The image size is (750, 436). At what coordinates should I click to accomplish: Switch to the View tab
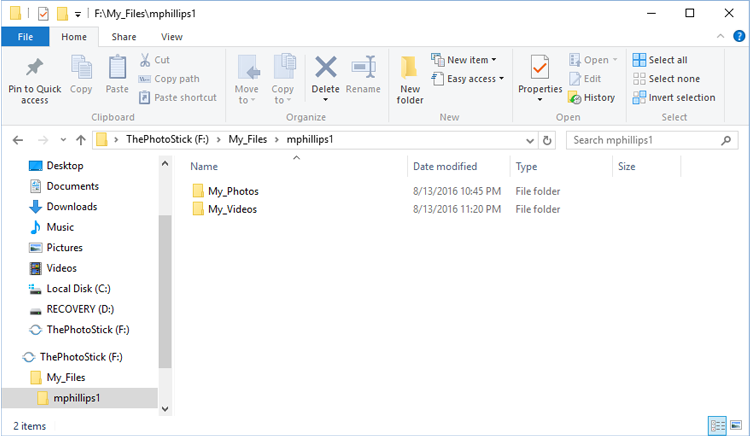pos(172,37)
